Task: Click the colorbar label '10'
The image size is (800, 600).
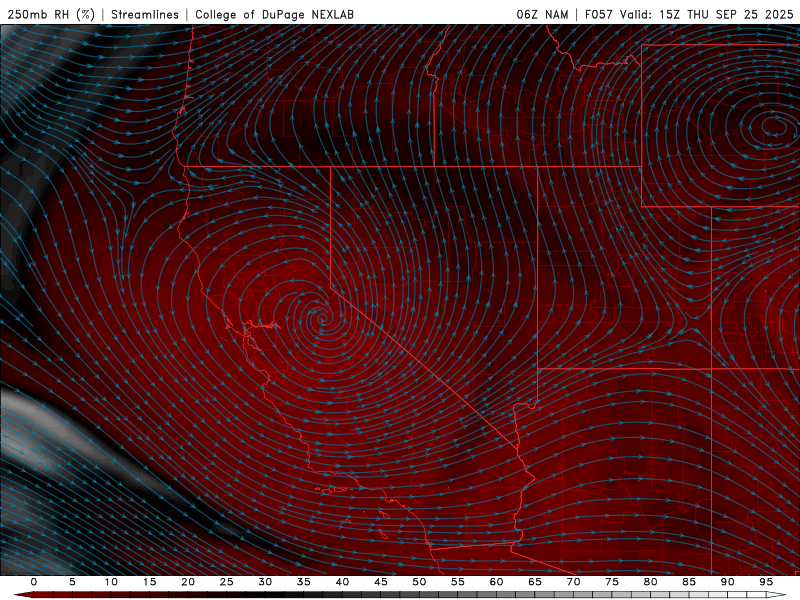Action: pyautogui.click(x=111, y=582)
